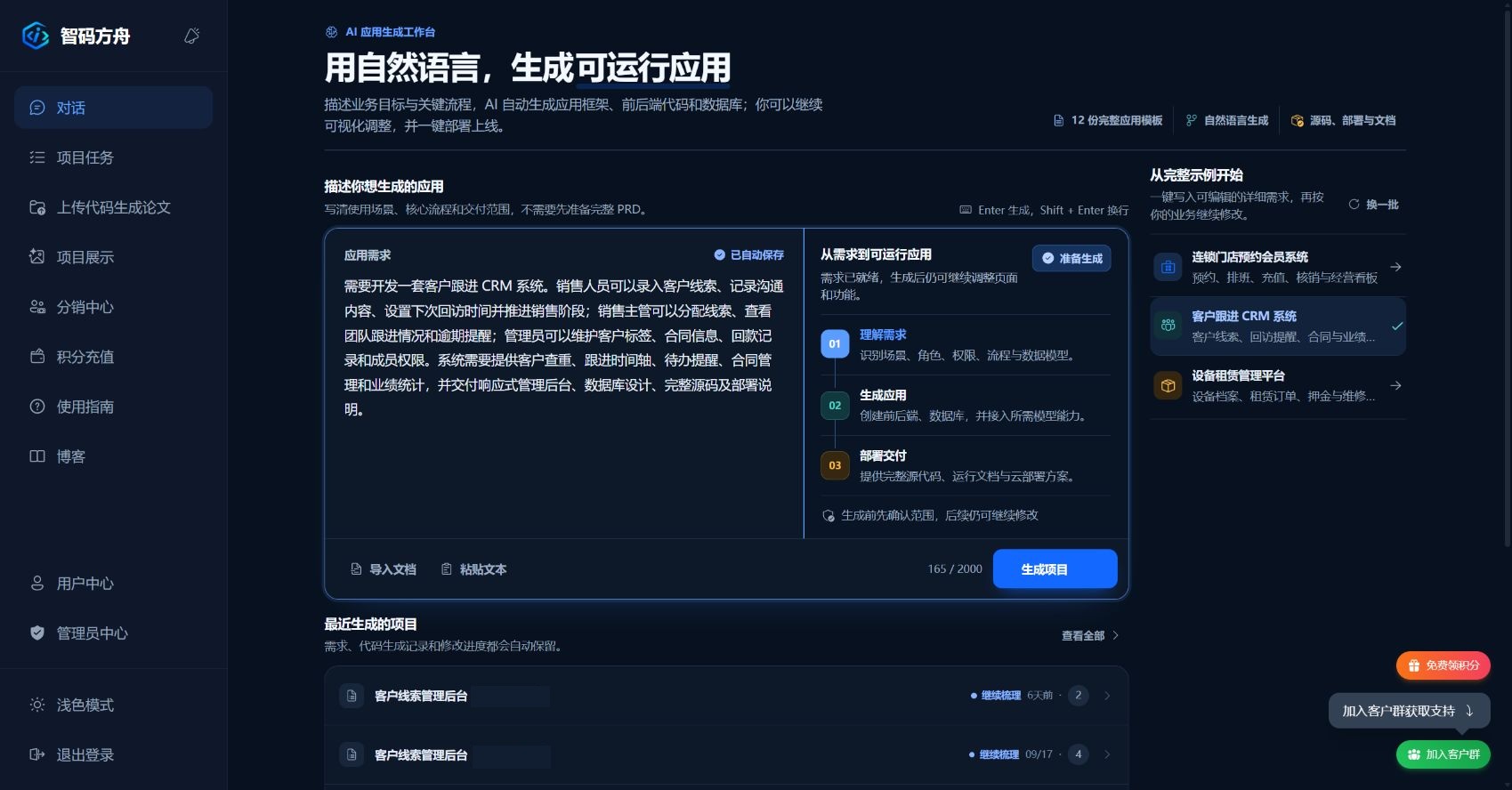
Task: Click the 粘贴文本 button
Action: [473, 569]
